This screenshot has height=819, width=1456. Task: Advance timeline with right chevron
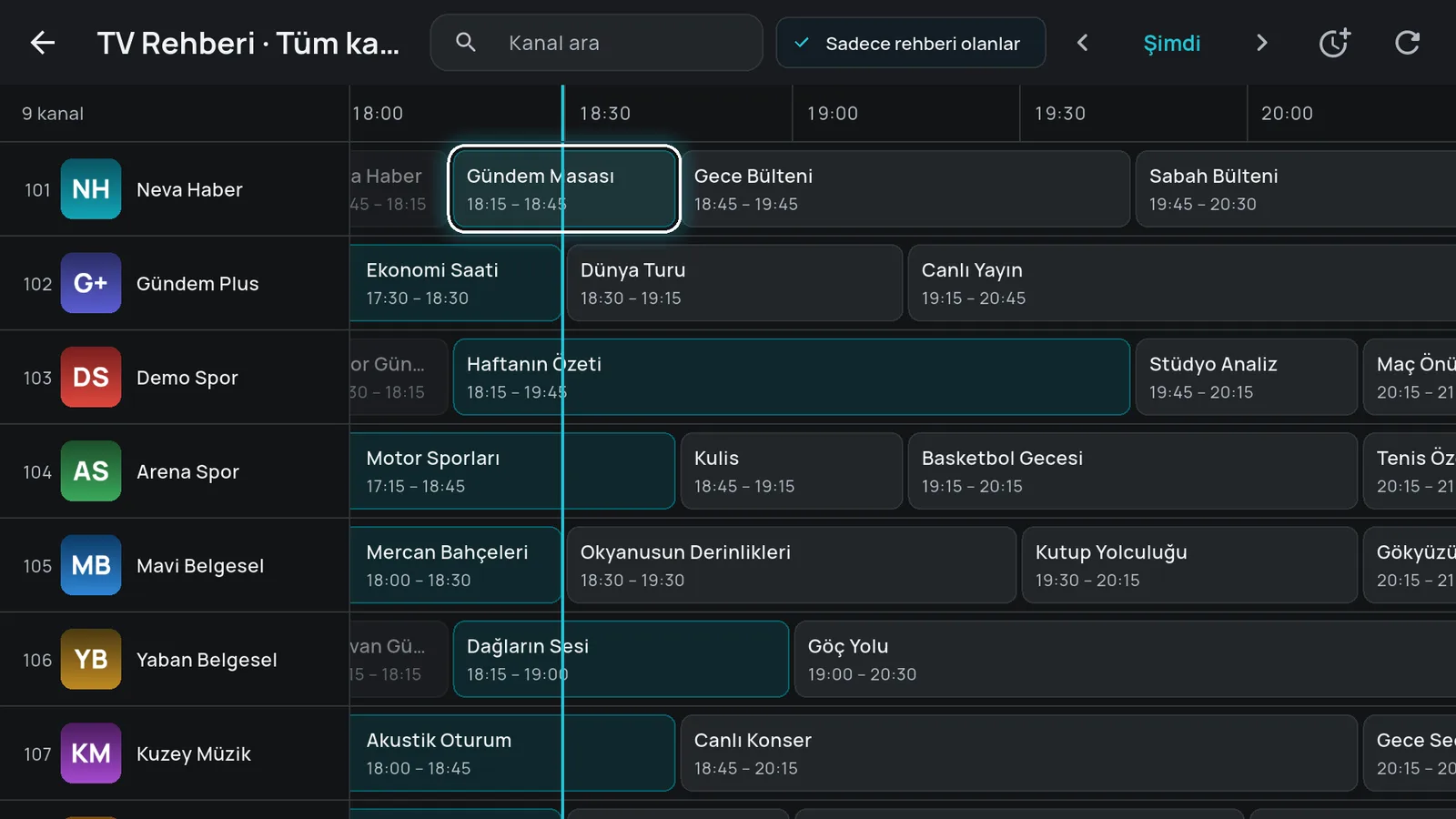pos(1261,43)
